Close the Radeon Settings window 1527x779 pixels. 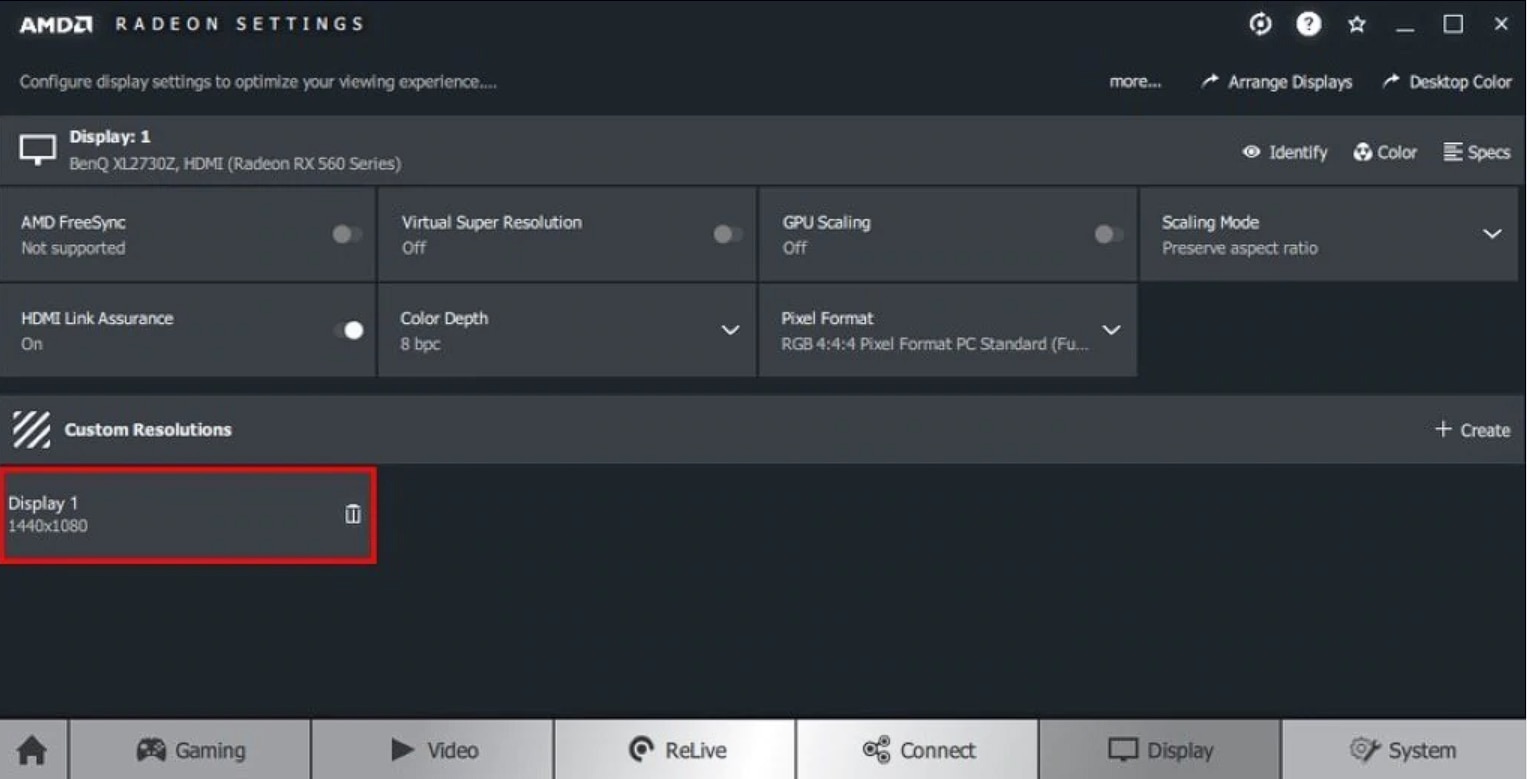click(1501, 24)
